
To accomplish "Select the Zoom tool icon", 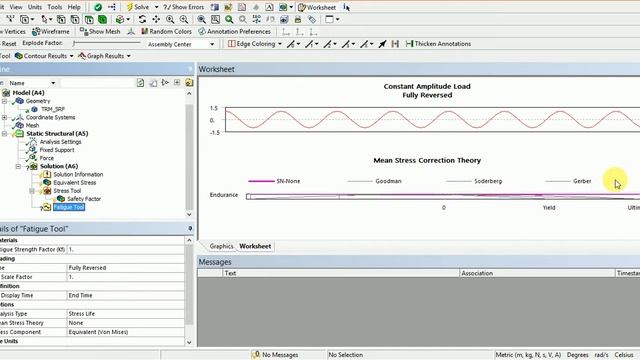I will (x=170, y=19).
